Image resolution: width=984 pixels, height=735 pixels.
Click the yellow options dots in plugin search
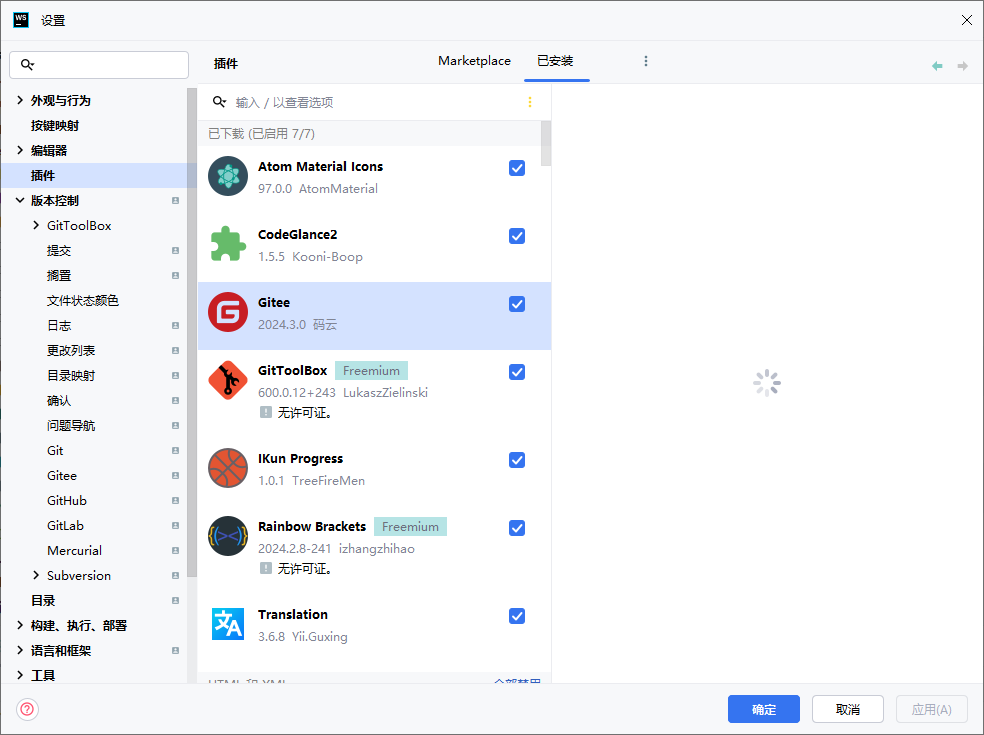530,102
